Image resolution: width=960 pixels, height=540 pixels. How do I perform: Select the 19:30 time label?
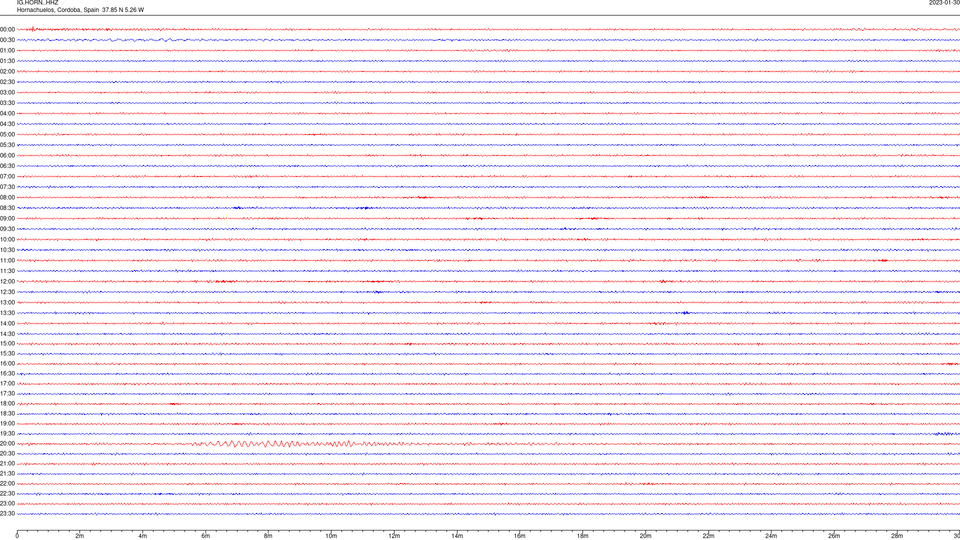(x=7, y=434)
